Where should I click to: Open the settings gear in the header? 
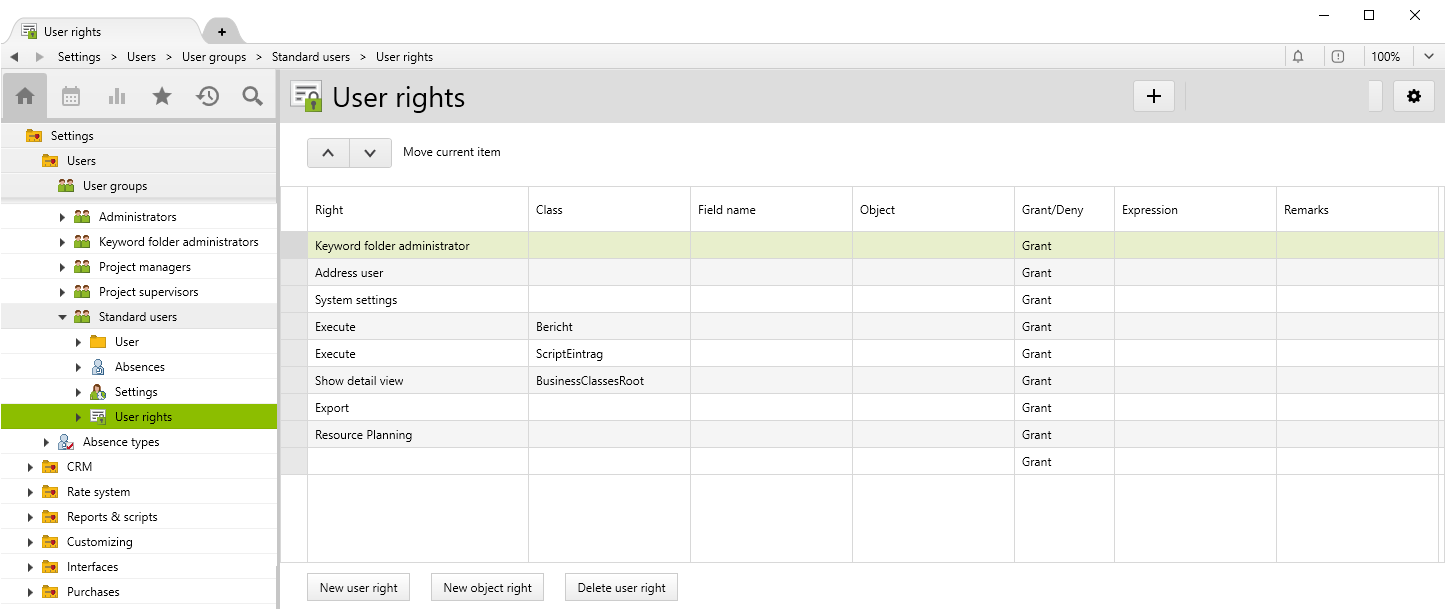(x=1413, y=96)
